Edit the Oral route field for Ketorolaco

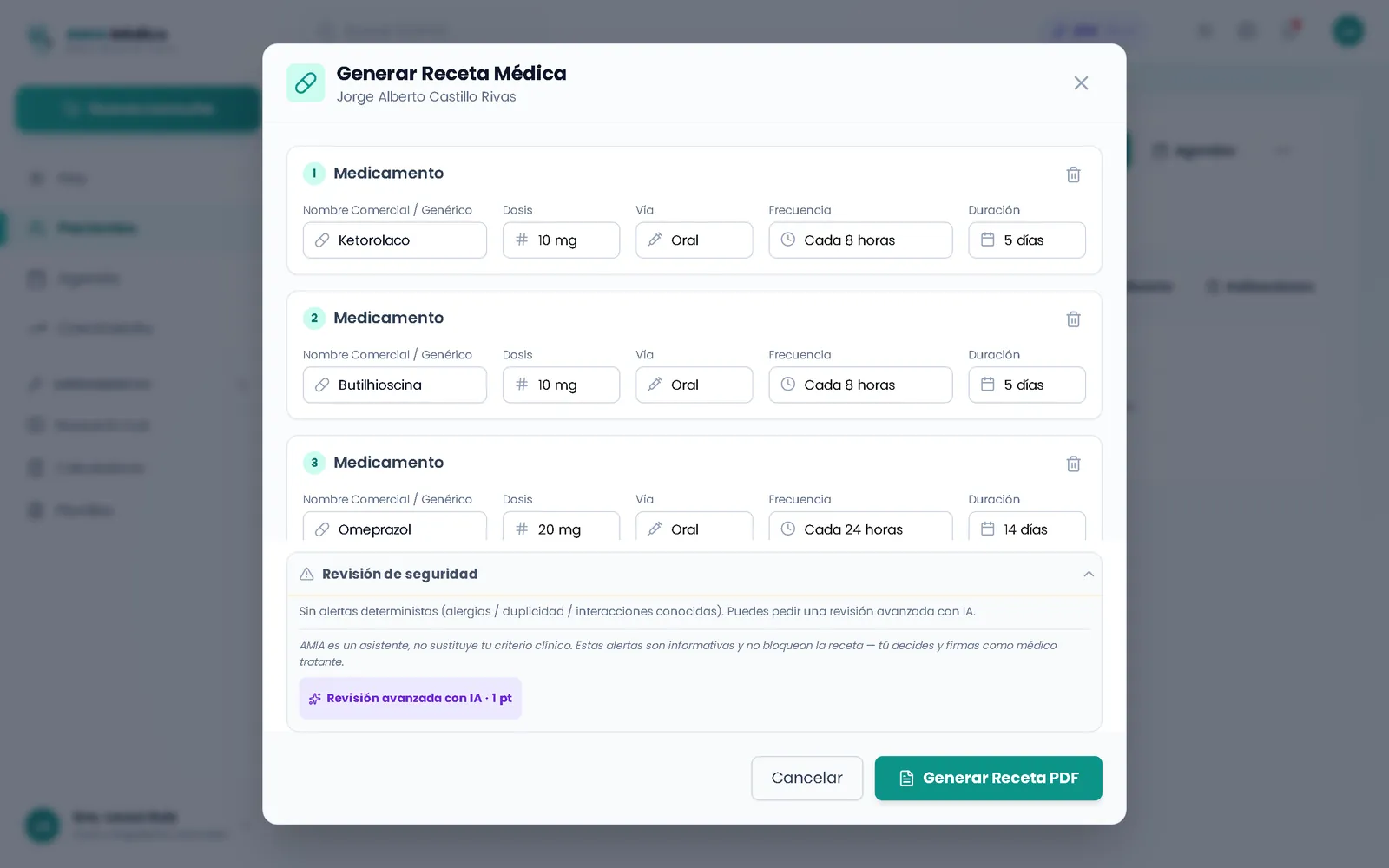click(694, 240)
